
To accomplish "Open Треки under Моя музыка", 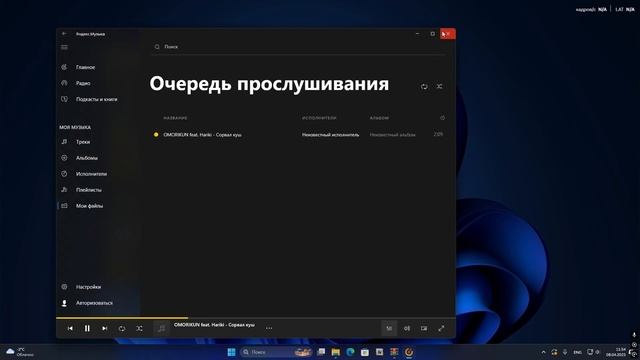I will coord(83,142).
